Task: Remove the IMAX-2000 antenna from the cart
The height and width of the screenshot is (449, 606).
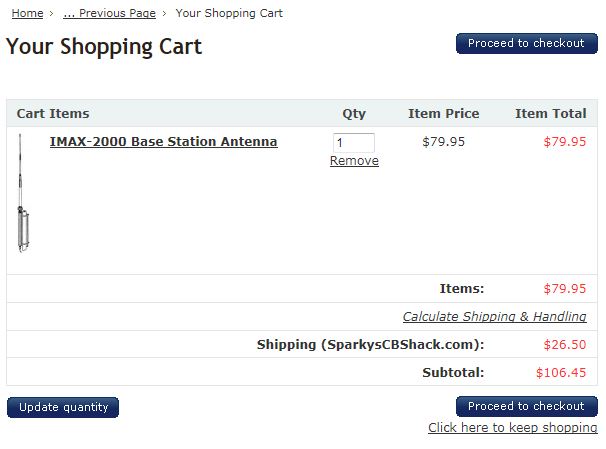Action: click(x=354, y=161)
